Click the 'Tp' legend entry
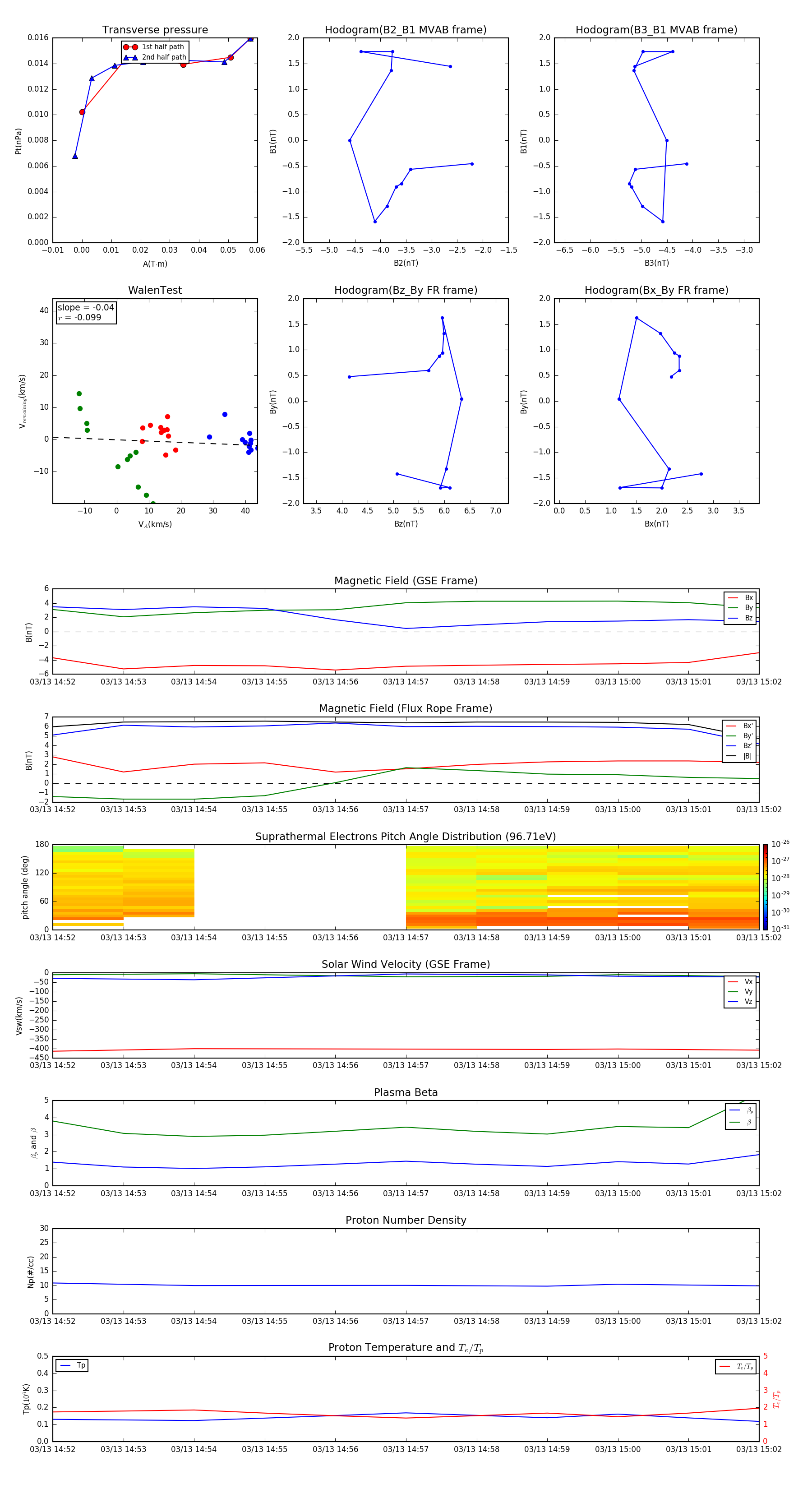 pos(72,1365)
